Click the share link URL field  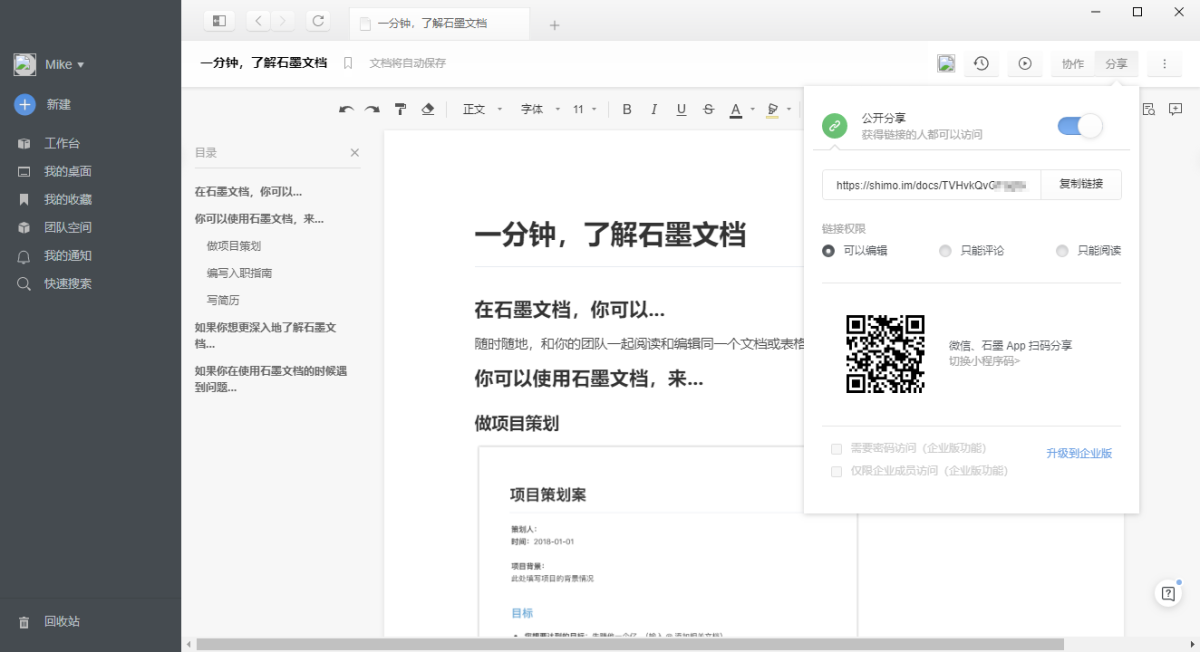[x=932, y=185]
